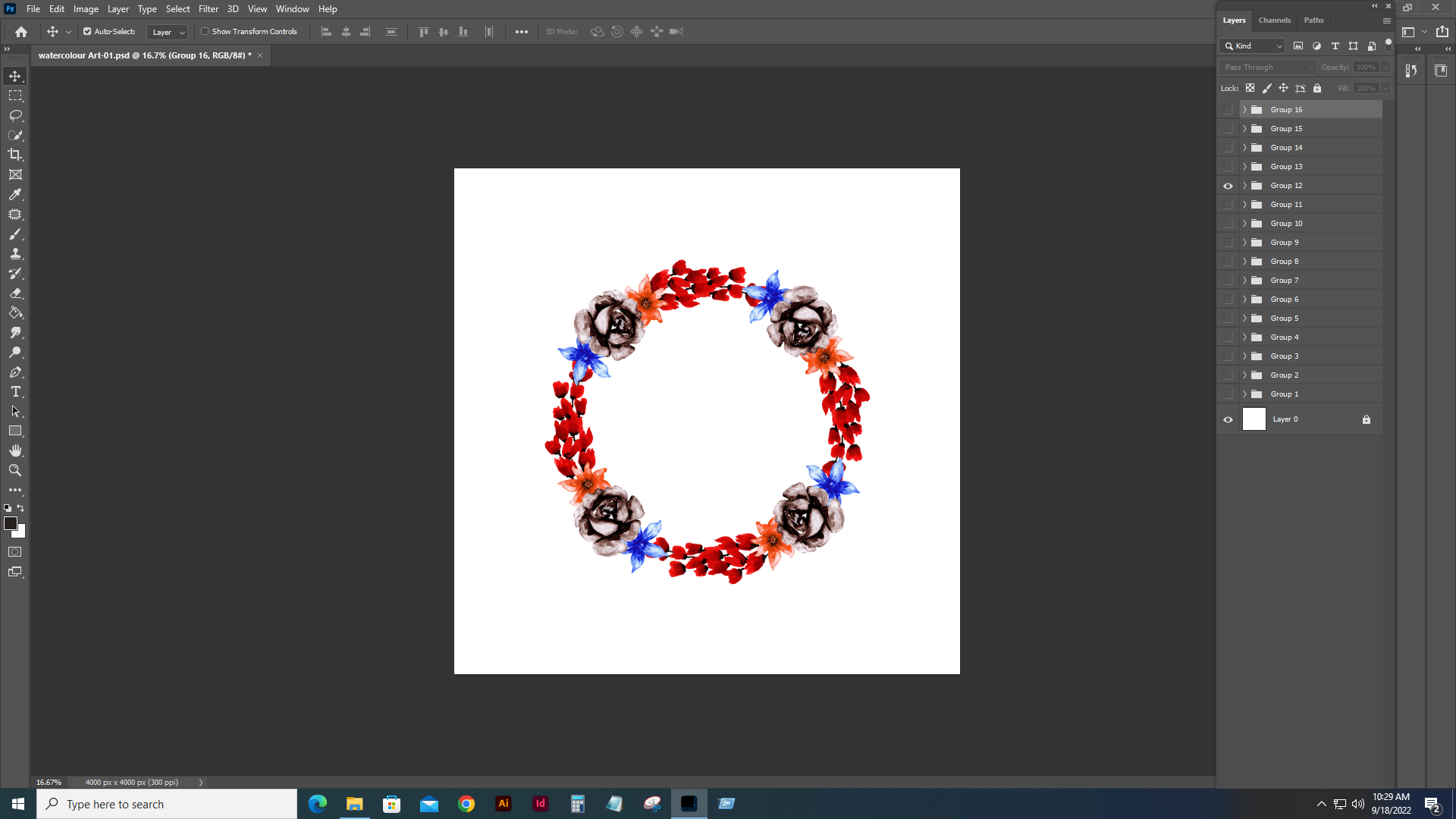
Task: Expand the Group 16 folder
Action: pos(1244,110)
